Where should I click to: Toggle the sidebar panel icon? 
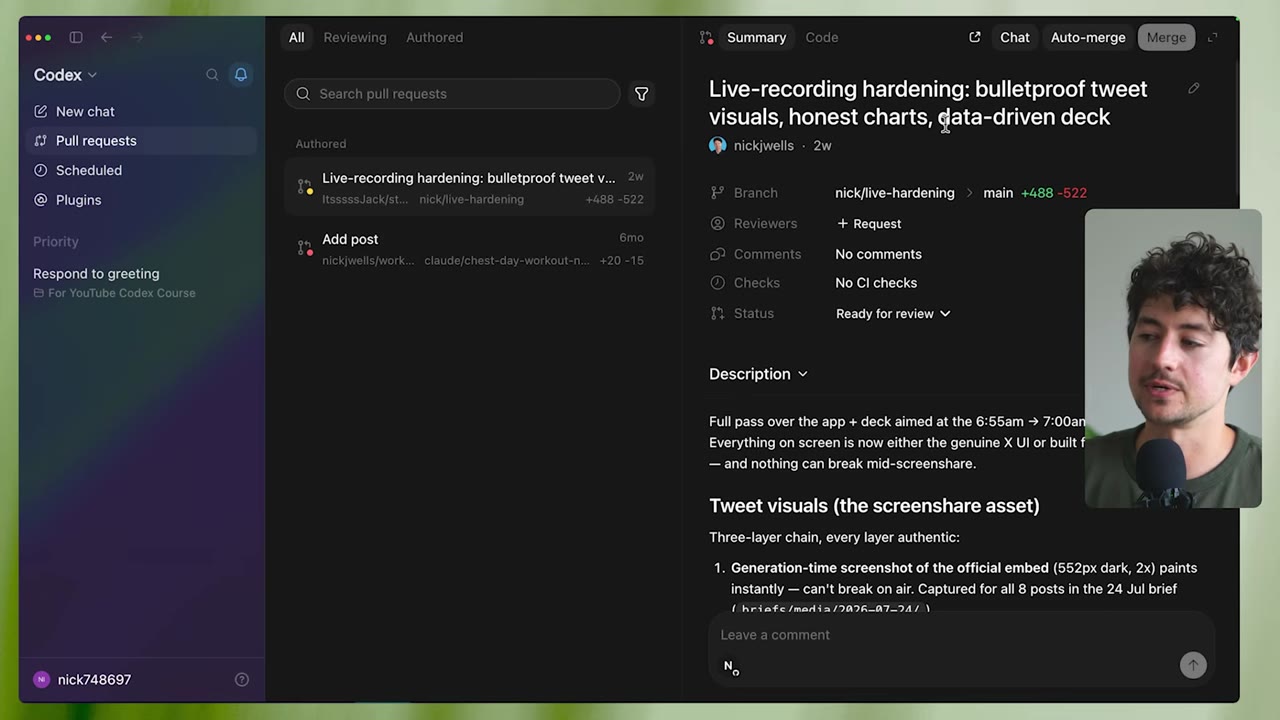point(76,37)
